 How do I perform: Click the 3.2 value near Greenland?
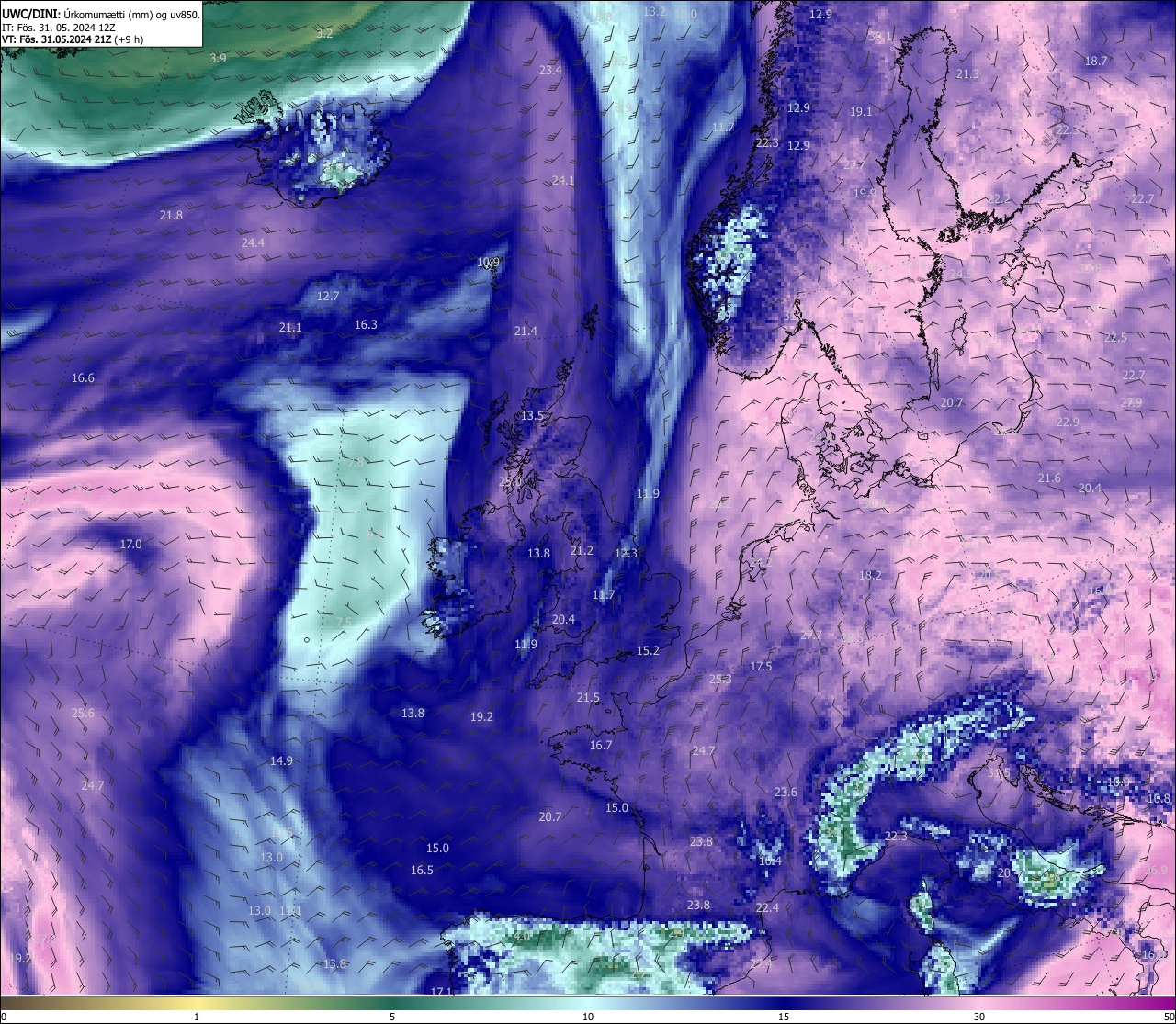[x=324, y=33]
